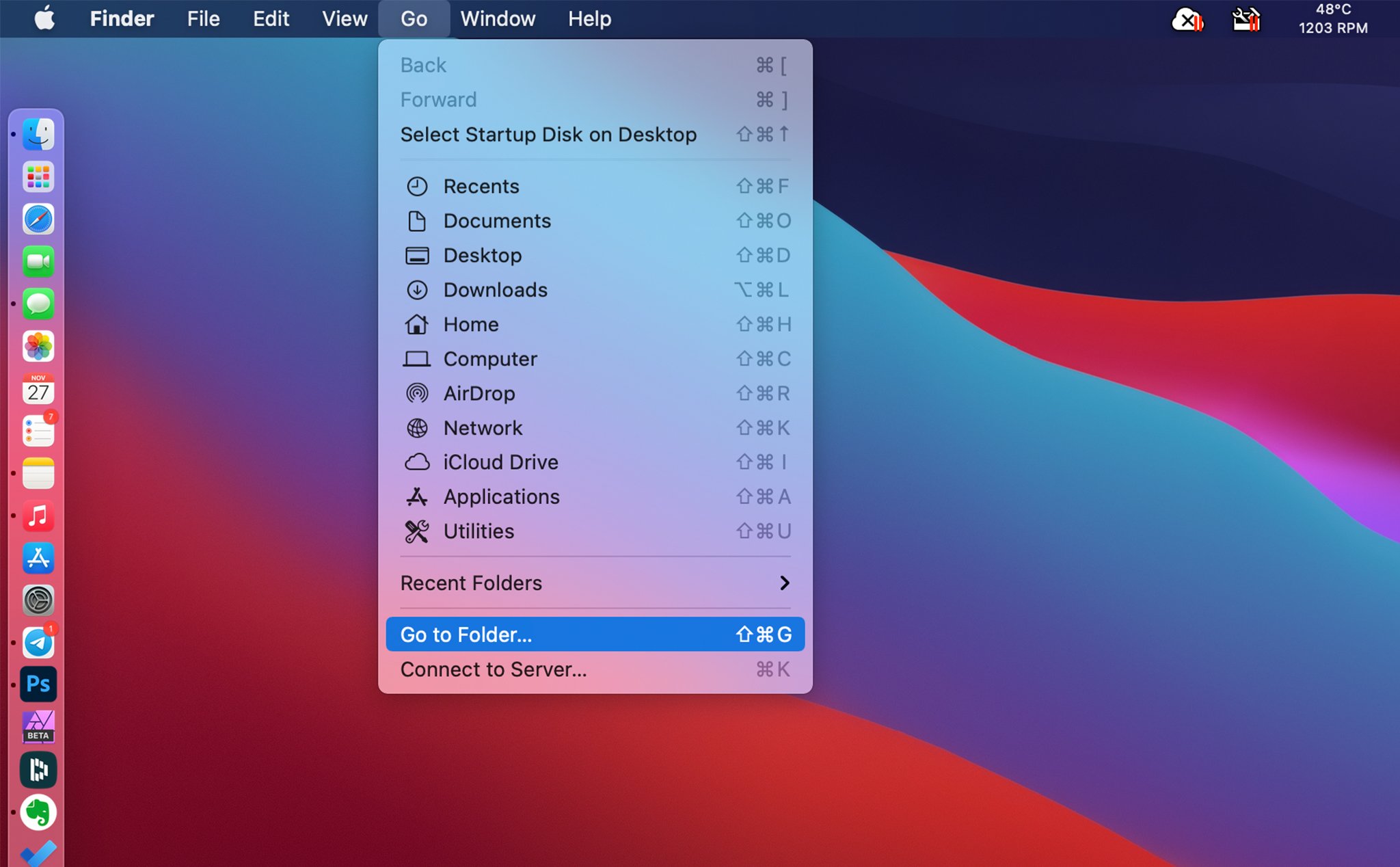Click the temperature and RPM readout
1400x867 pixels.
click(x=1332, y=18)
